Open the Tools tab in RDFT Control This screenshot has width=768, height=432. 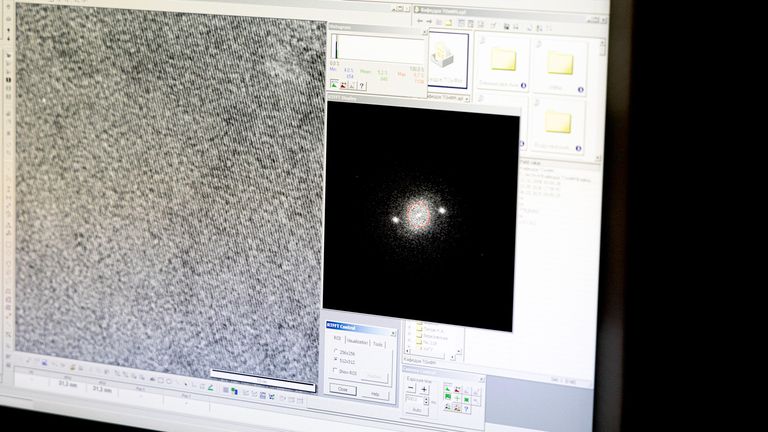click(x=378, y=344)
